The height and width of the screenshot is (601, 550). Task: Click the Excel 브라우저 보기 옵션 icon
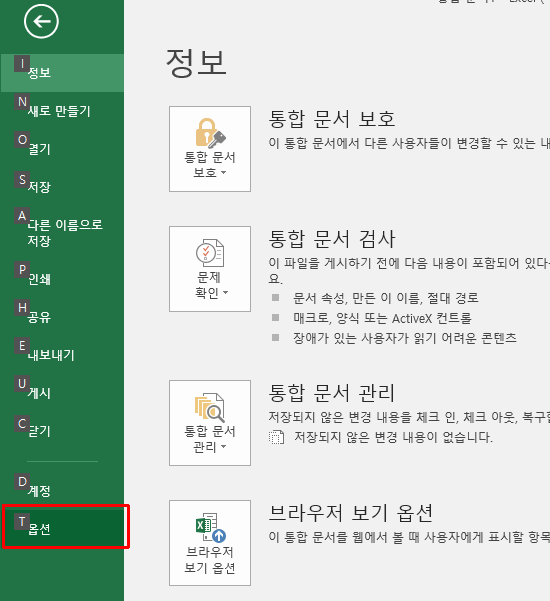pos(211,528)
